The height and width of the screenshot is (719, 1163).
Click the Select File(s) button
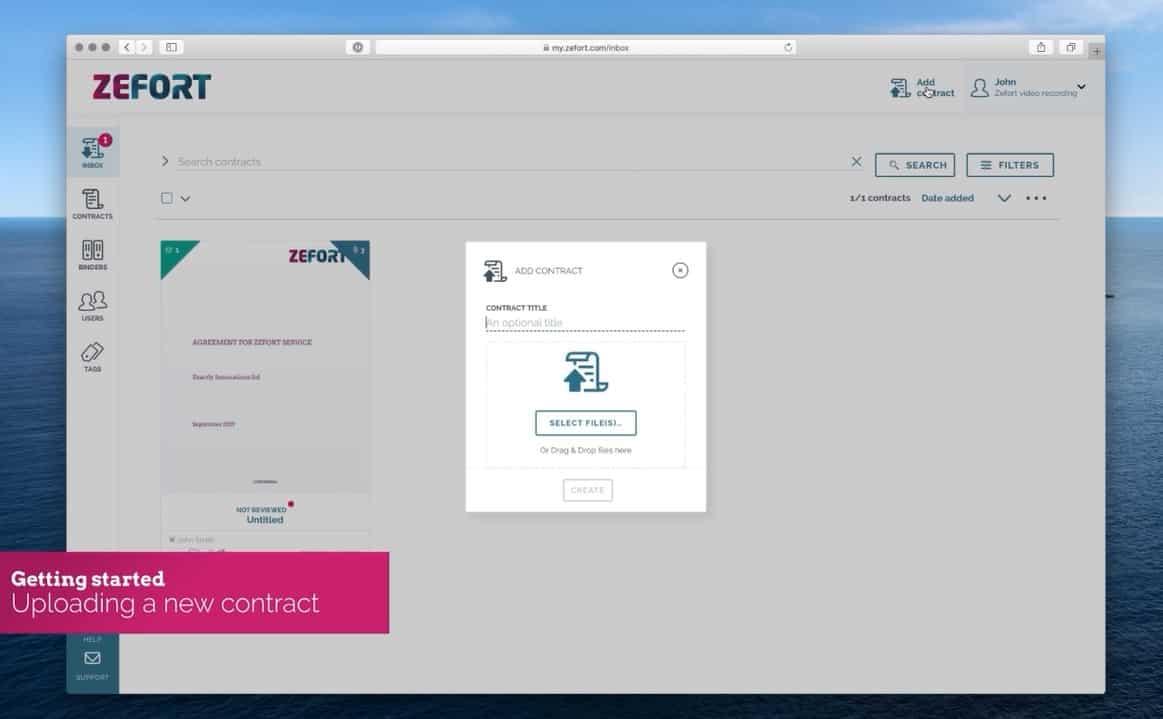coord(585,422)
